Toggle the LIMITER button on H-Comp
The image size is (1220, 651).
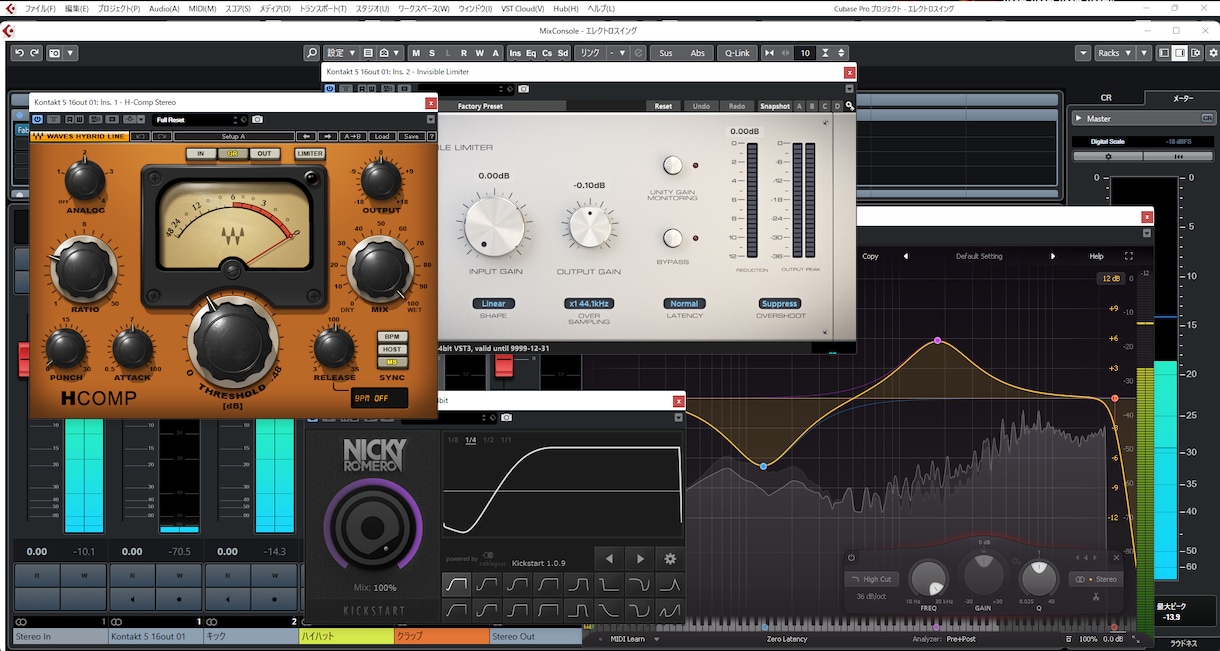pyautogui.click(x=310, y=154)
